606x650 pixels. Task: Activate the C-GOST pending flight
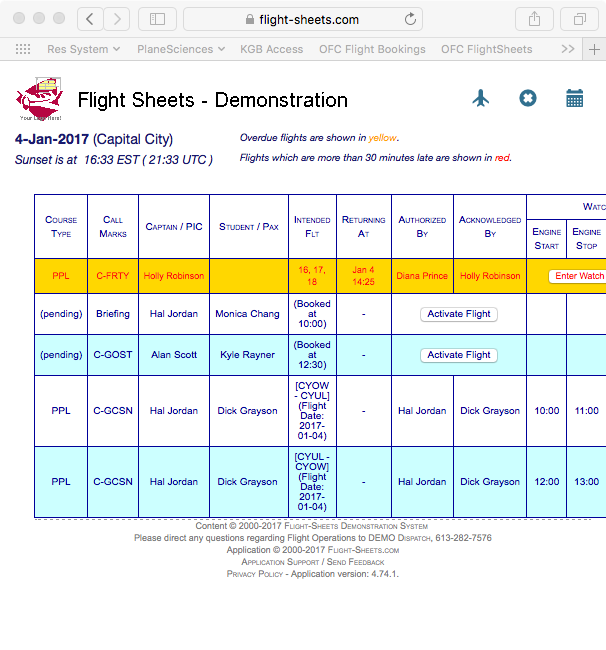click(x=459, y=355)
